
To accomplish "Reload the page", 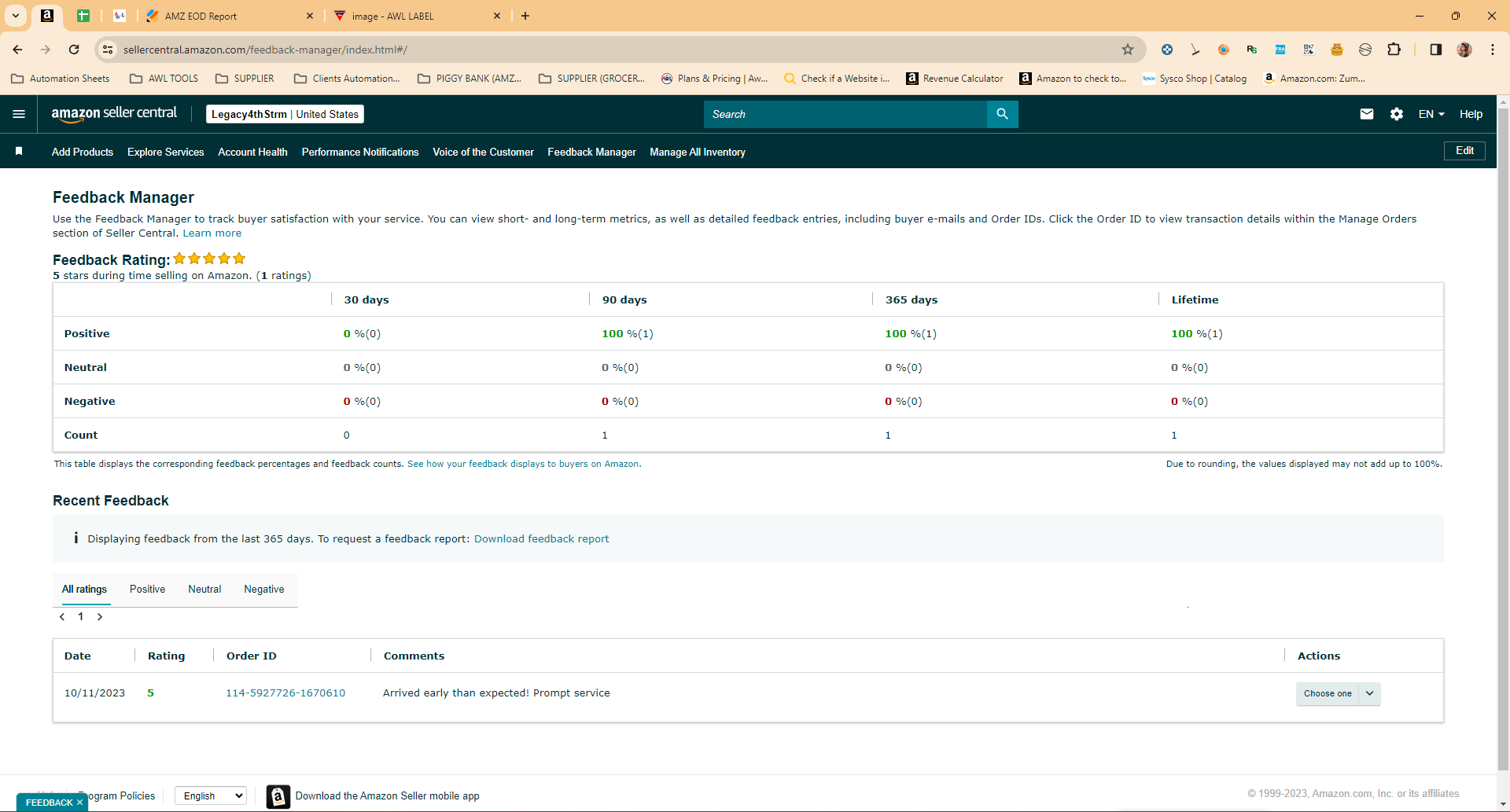I will coord(74,50).
